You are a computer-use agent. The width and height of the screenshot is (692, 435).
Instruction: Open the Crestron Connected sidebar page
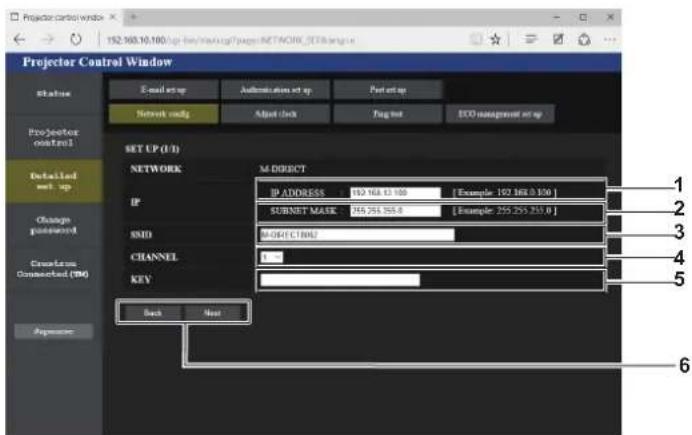click(x=54, y=268)
